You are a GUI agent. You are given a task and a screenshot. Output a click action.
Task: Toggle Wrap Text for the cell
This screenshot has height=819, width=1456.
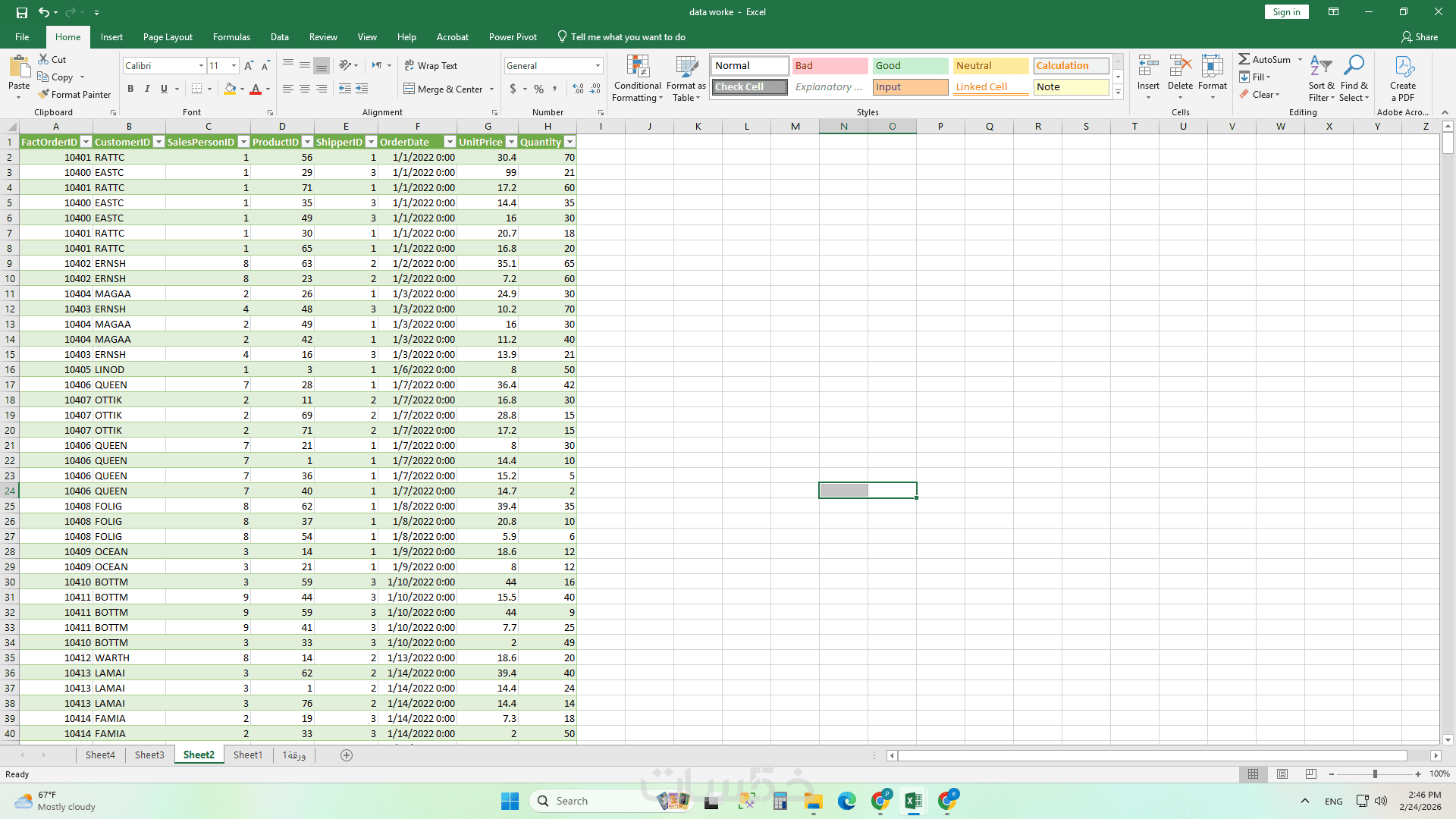tap(431, 66)
